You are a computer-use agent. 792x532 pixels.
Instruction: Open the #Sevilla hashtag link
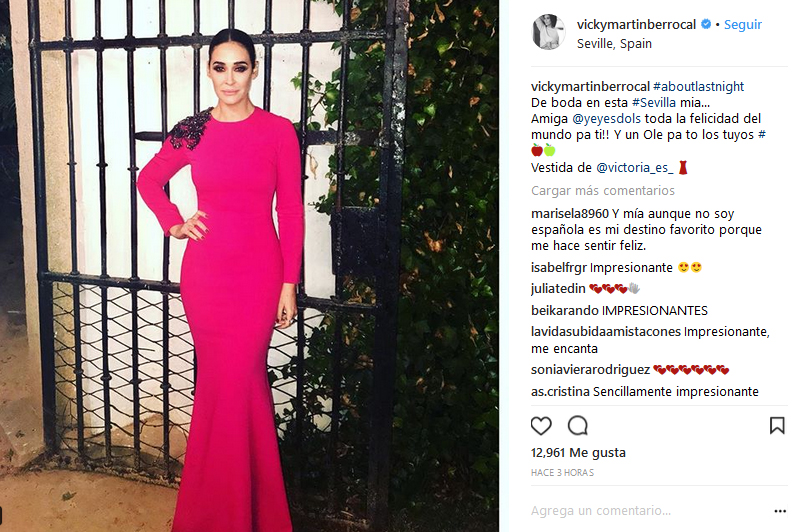tap(654, 103)
